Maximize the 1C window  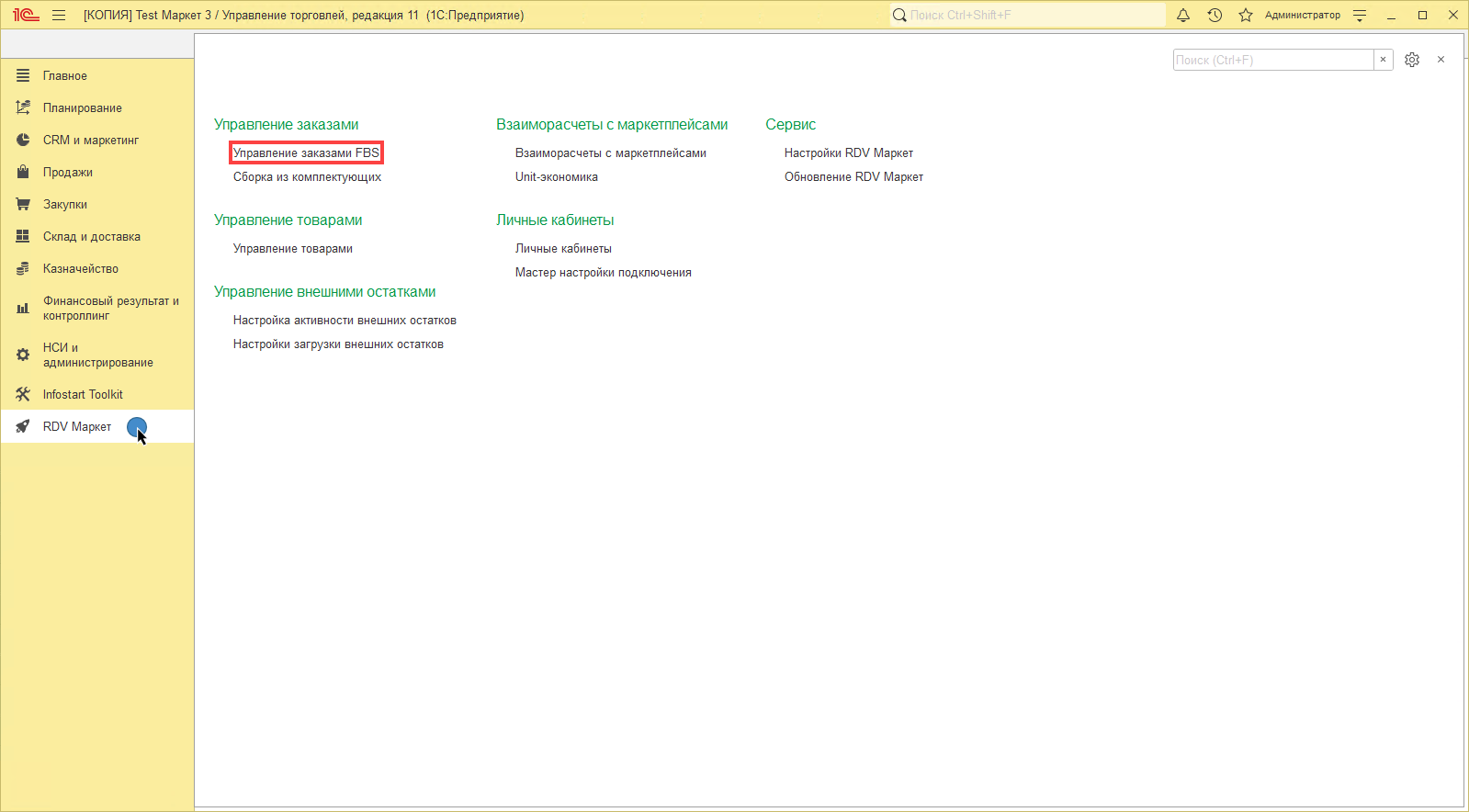coord(1422,15)
